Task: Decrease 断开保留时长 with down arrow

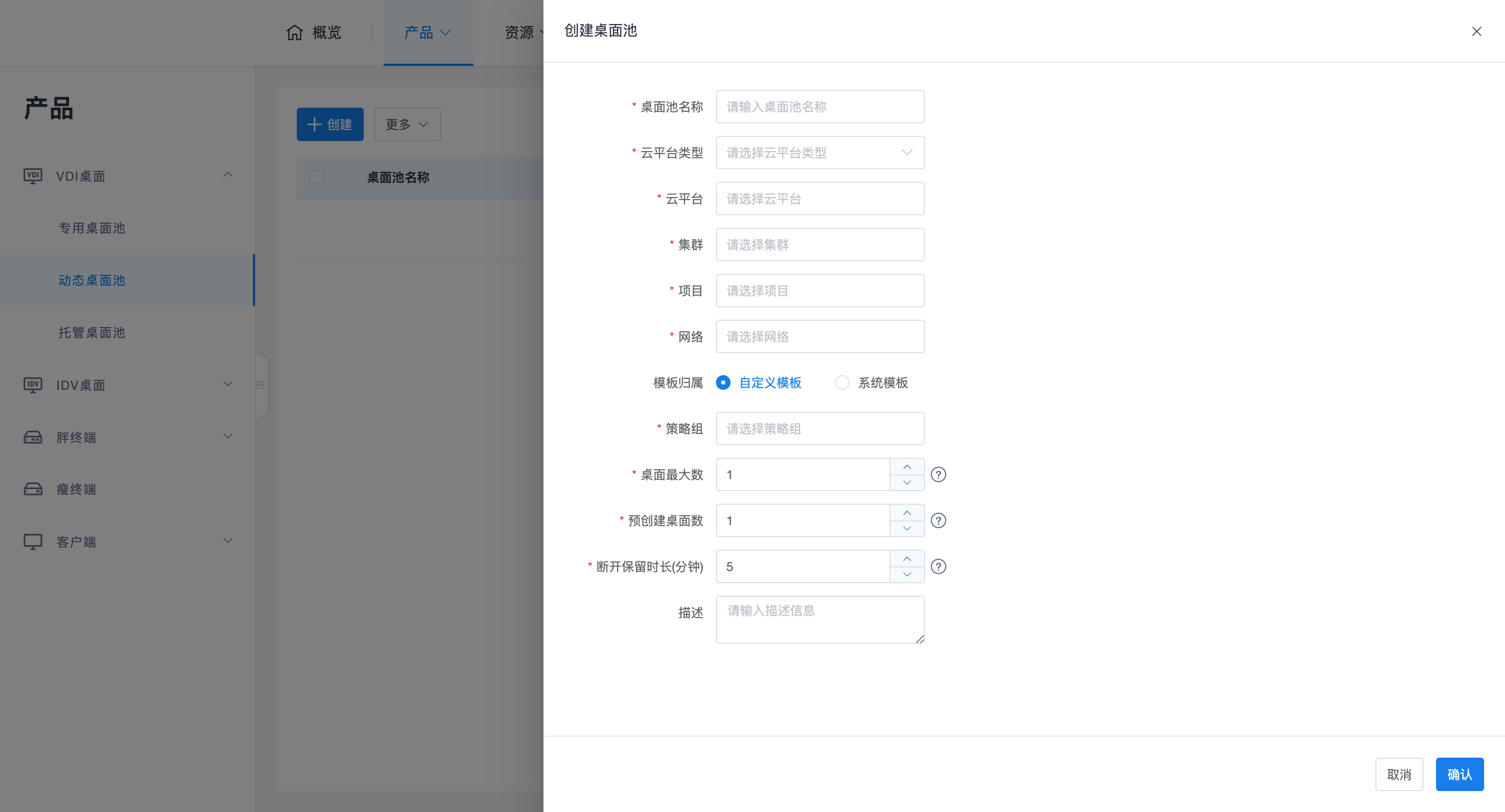Action: [907, 574]
